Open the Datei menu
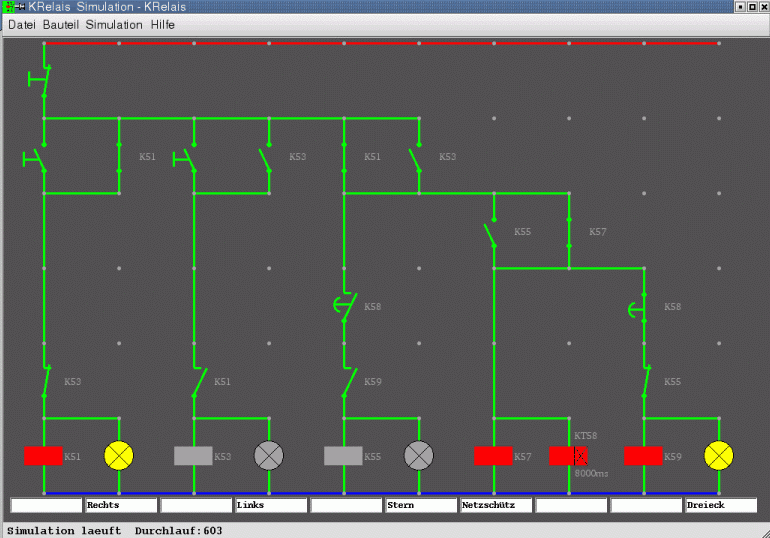This screenshot has height=538, width=770. tap(23, 24)
